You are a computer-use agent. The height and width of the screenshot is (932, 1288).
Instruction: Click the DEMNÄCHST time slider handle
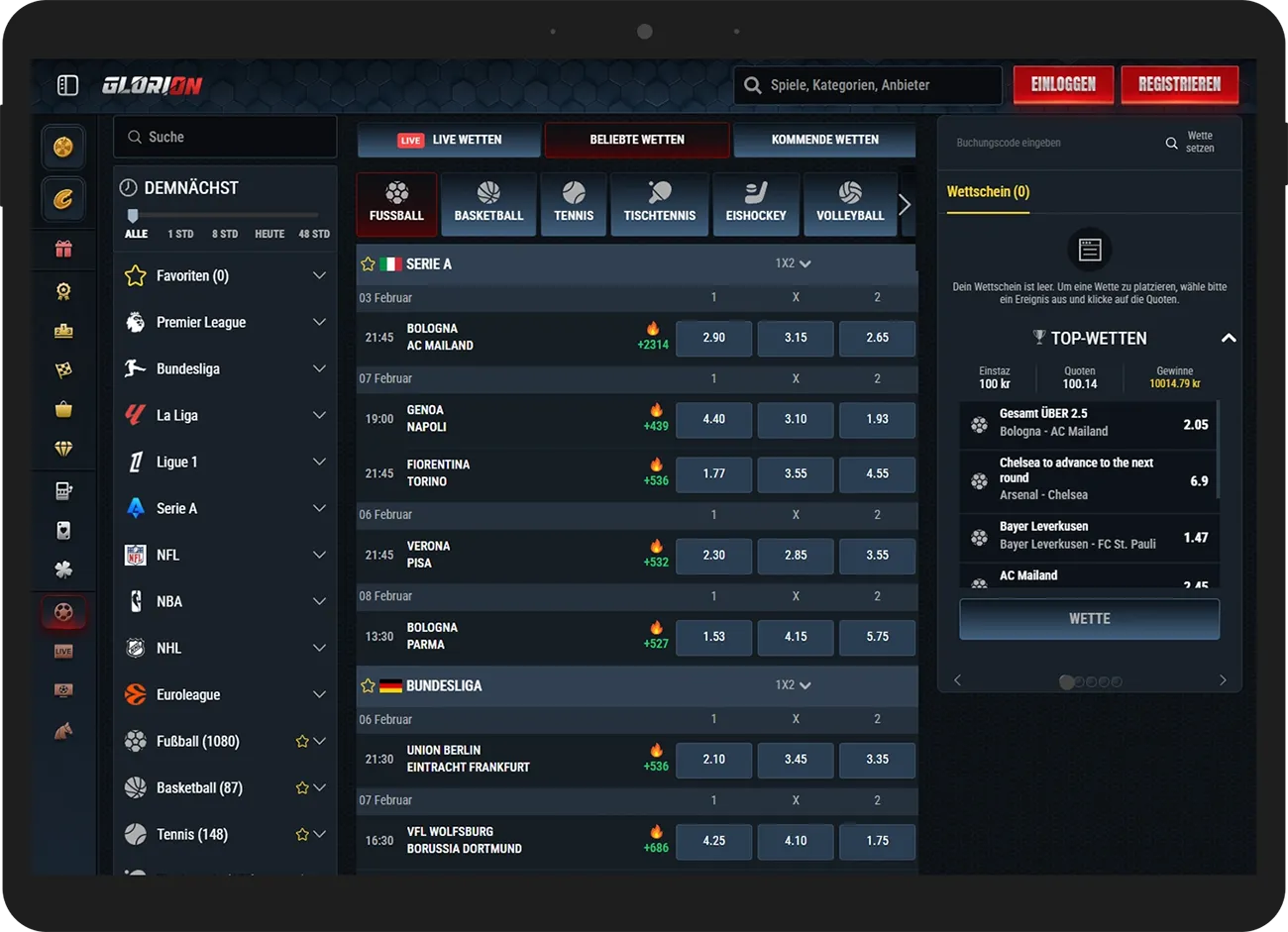(x=133, y=215)
